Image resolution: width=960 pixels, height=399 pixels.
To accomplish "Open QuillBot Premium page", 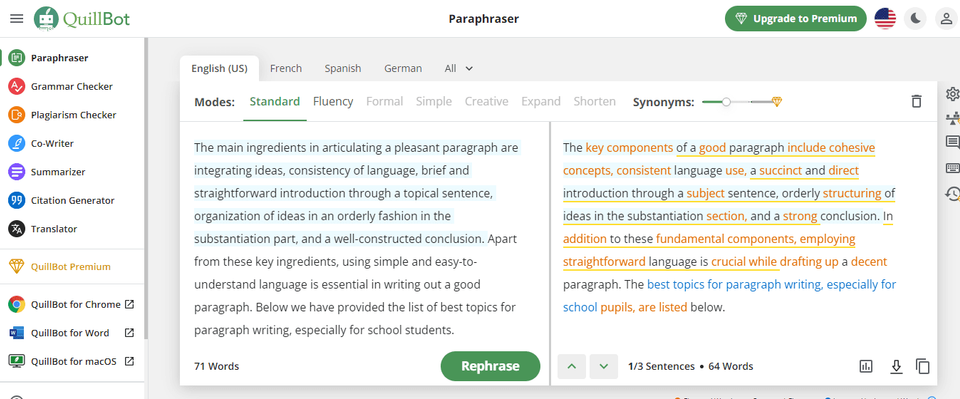I will pyautogui.click(x=70, y=266).
